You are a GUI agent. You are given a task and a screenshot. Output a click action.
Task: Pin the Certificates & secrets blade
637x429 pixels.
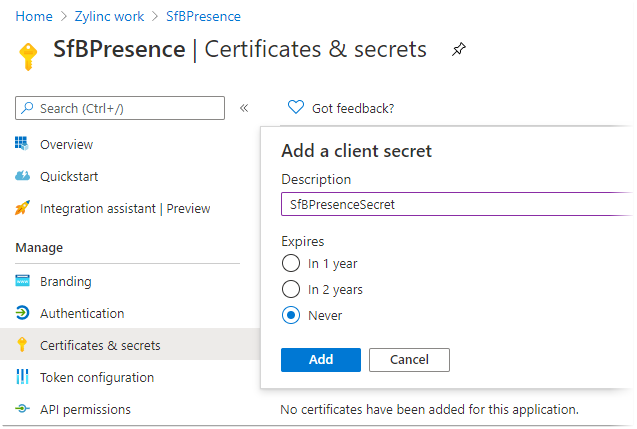(x=458, y=49)
